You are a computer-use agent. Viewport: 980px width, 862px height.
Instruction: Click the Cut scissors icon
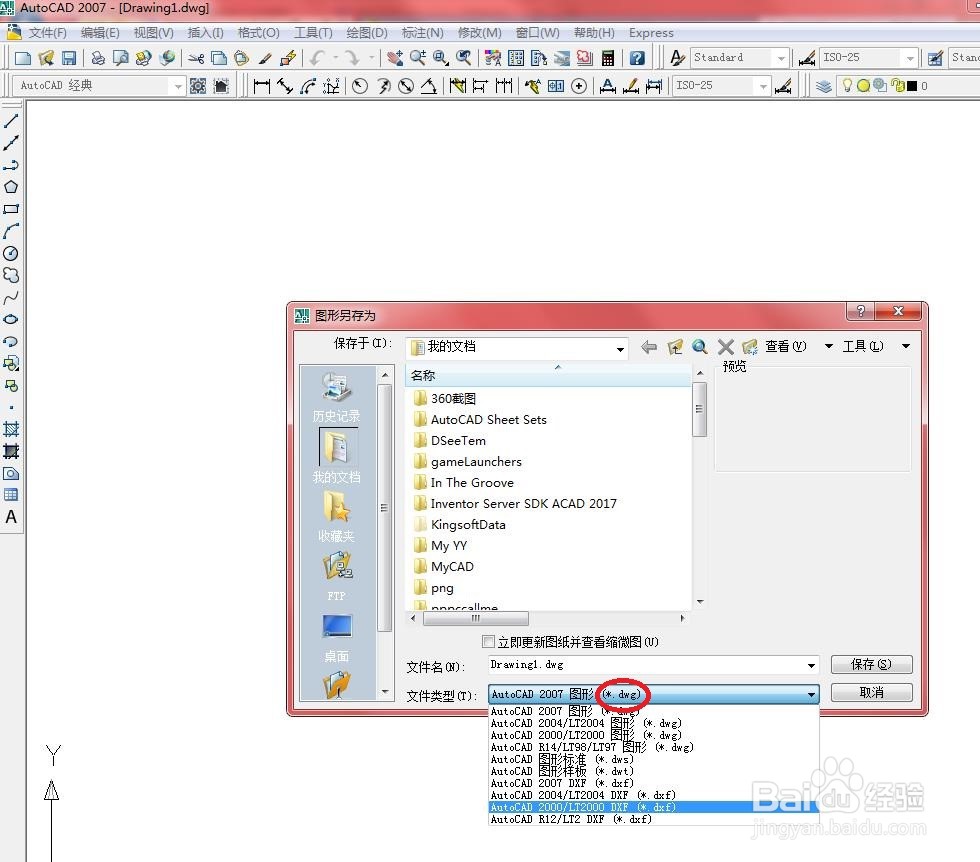click(196, 58)
